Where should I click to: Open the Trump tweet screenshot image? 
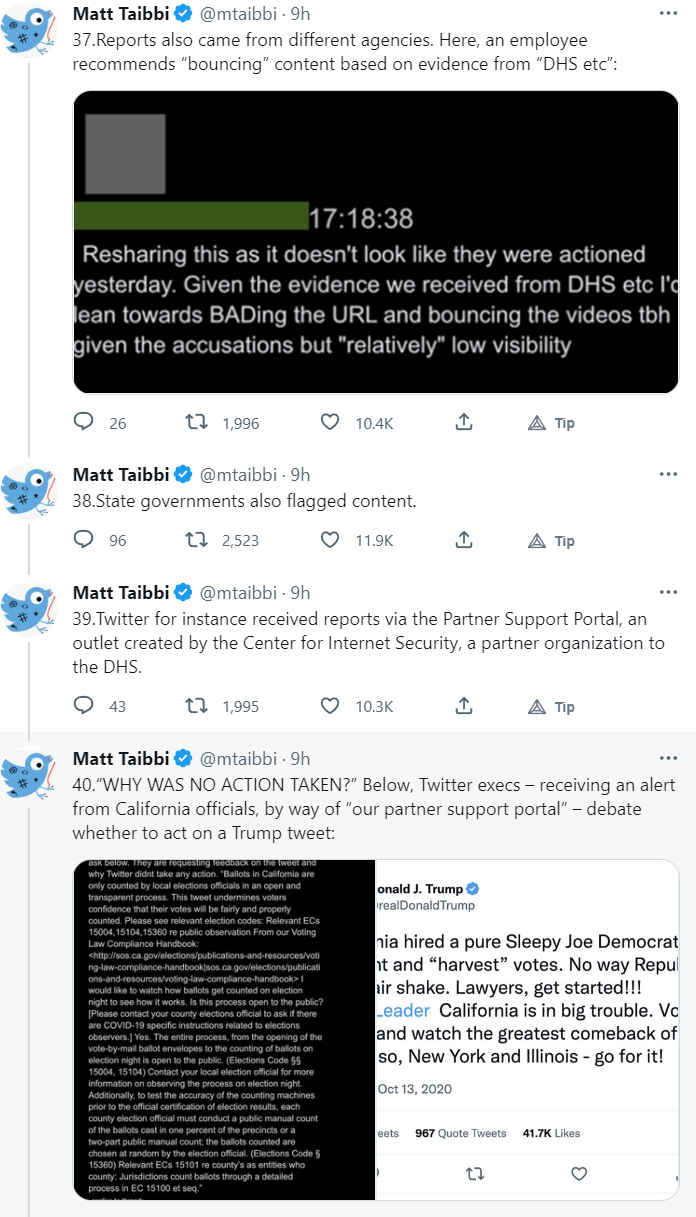(x=526, y=1029)
